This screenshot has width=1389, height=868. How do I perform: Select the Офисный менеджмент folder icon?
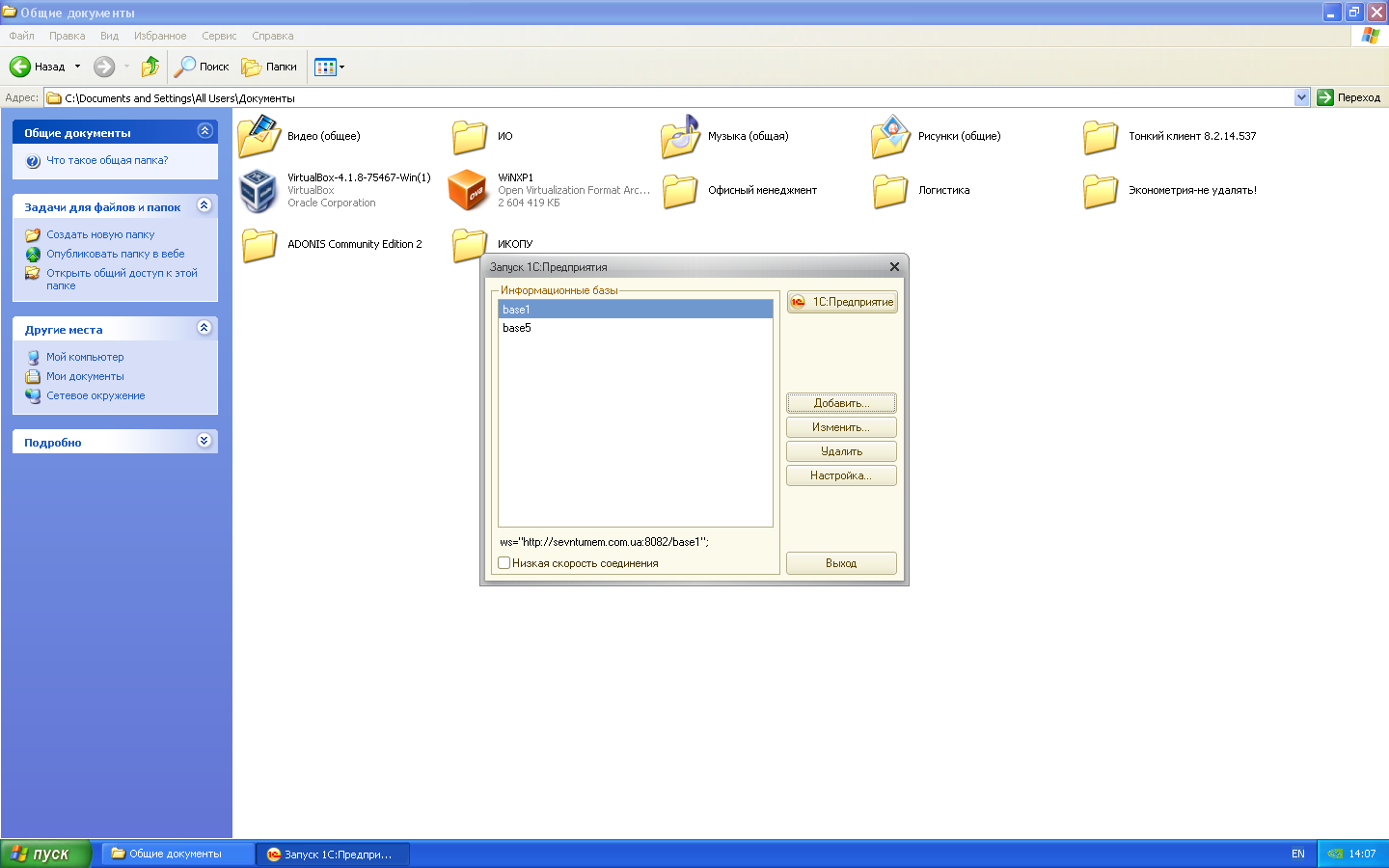click(680, 190)
